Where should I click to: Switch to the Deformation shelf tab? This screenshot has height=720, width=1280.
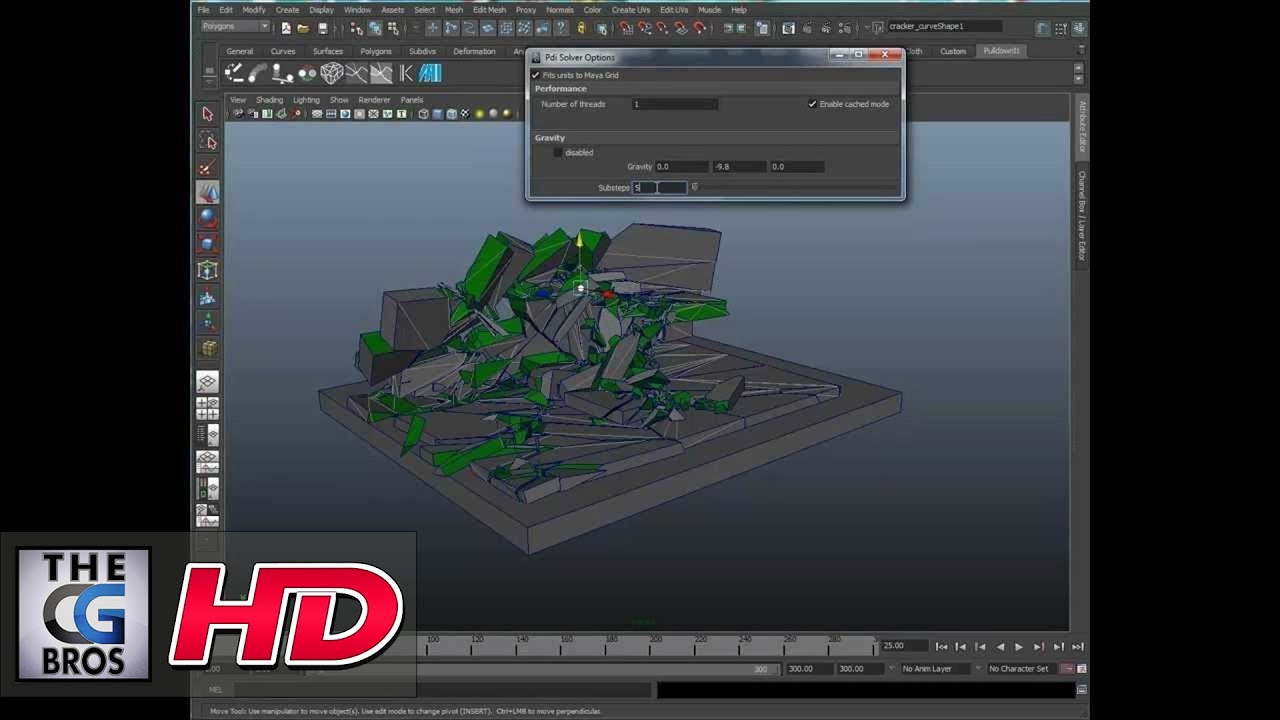coord(474,51)
